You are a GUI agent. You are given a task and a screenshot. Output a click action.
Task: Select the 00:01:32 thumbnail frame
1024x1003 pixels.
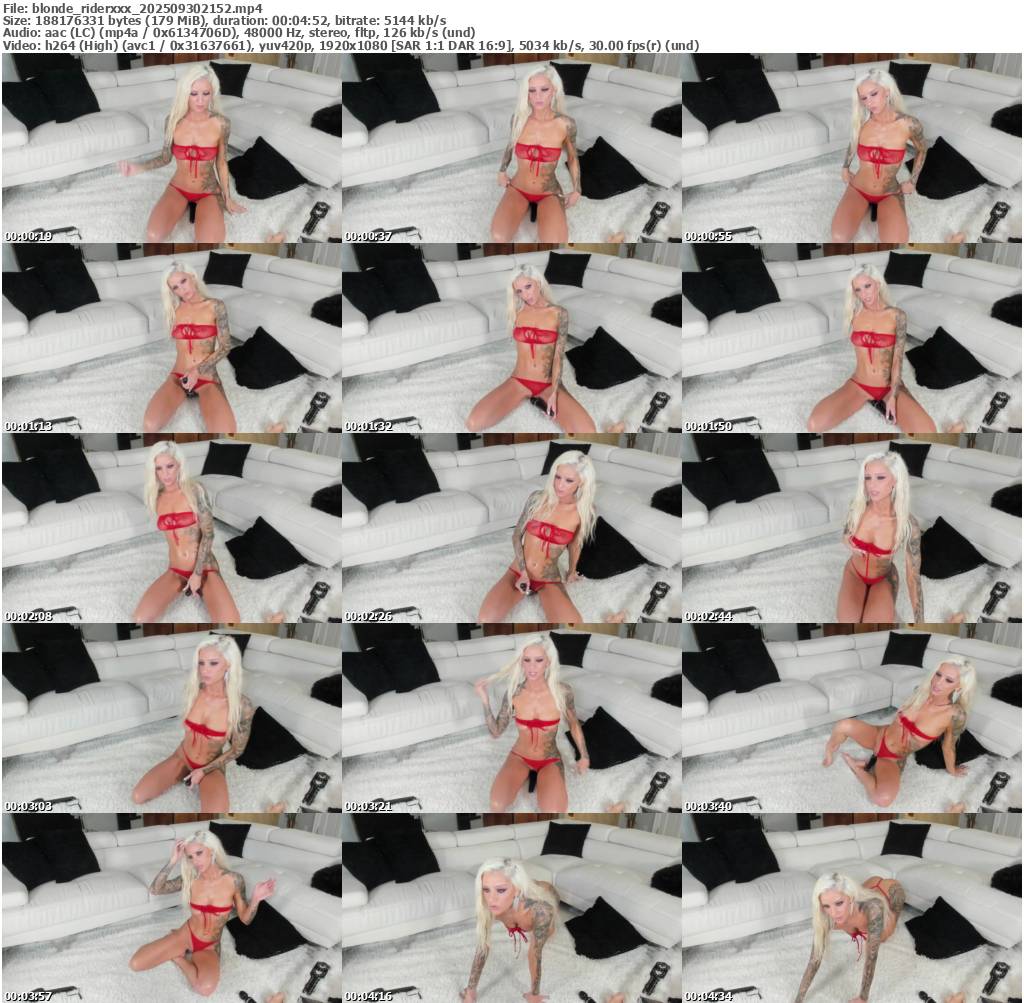click(511, 338)
